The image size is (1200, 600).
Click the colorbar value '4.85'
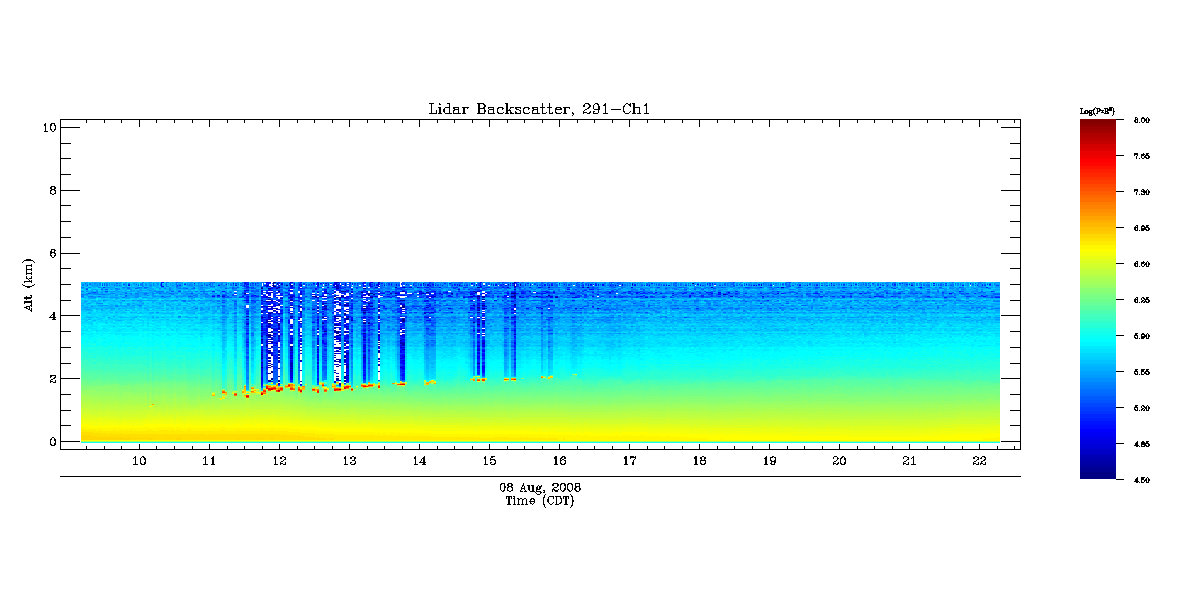point(1142,444)
